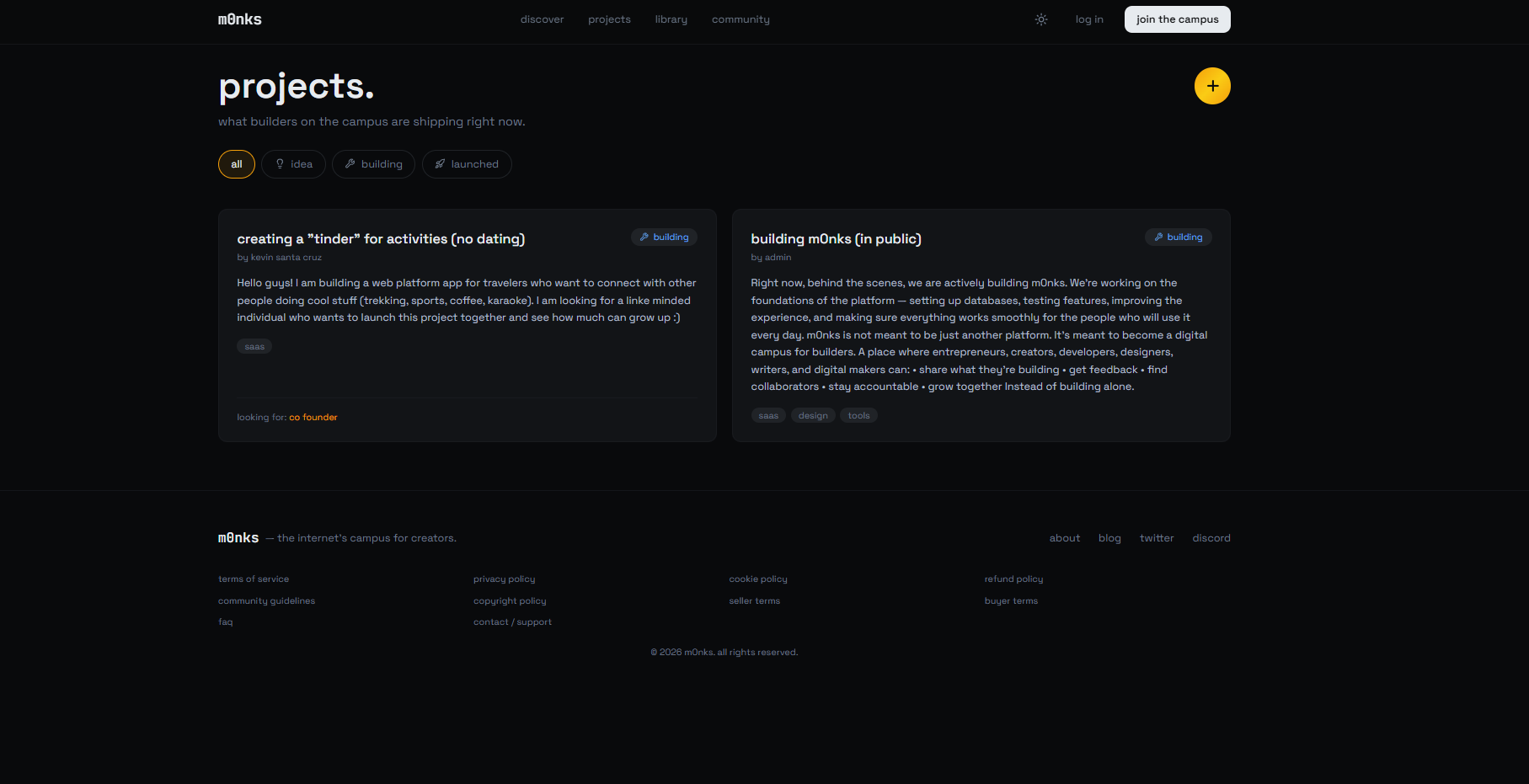The image size is (1529, 784).
Task: Open the "building m0nks (in public)" project
Action: tap(836, 238)
